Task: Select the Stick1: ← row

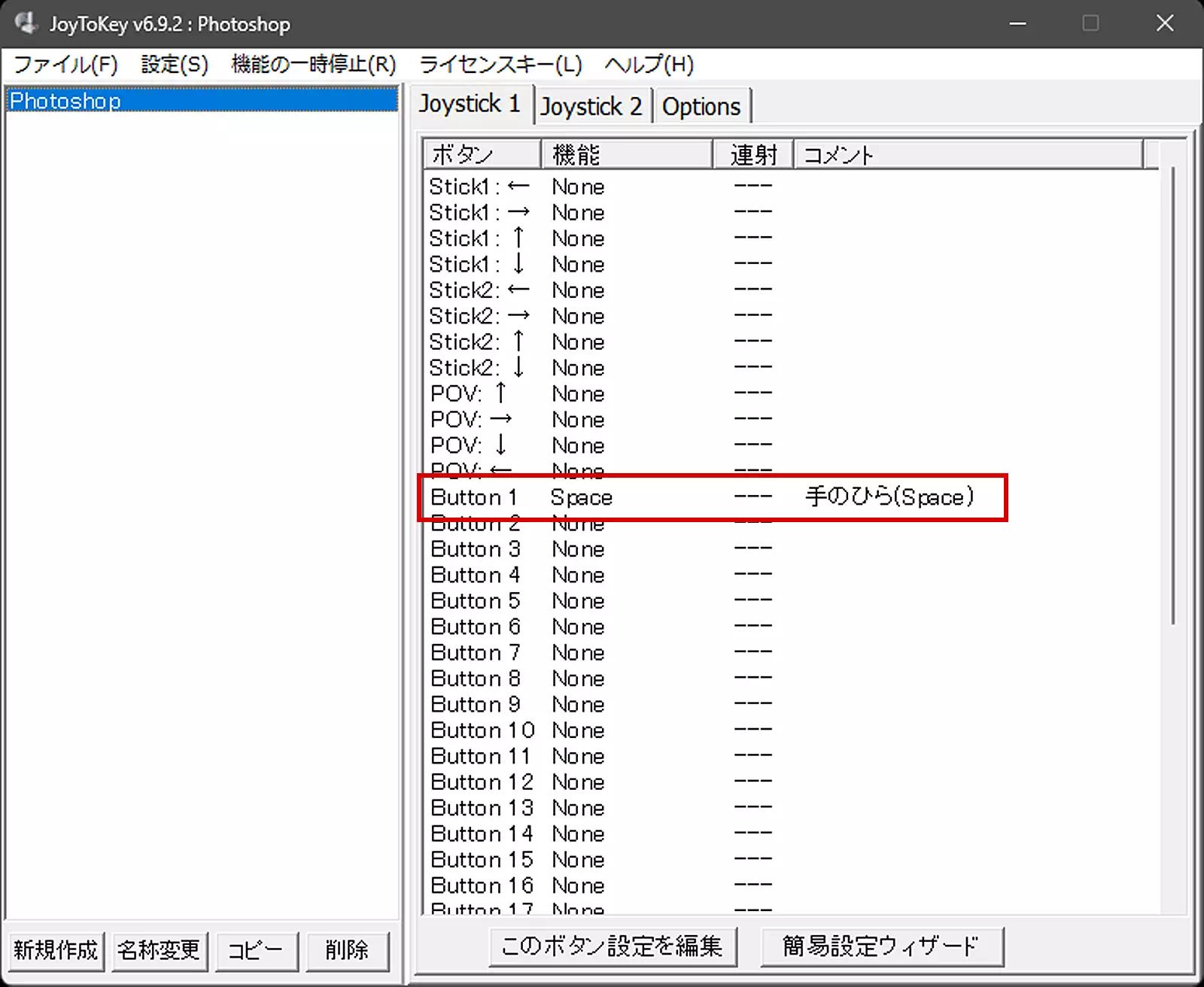Action: point(790,187)
